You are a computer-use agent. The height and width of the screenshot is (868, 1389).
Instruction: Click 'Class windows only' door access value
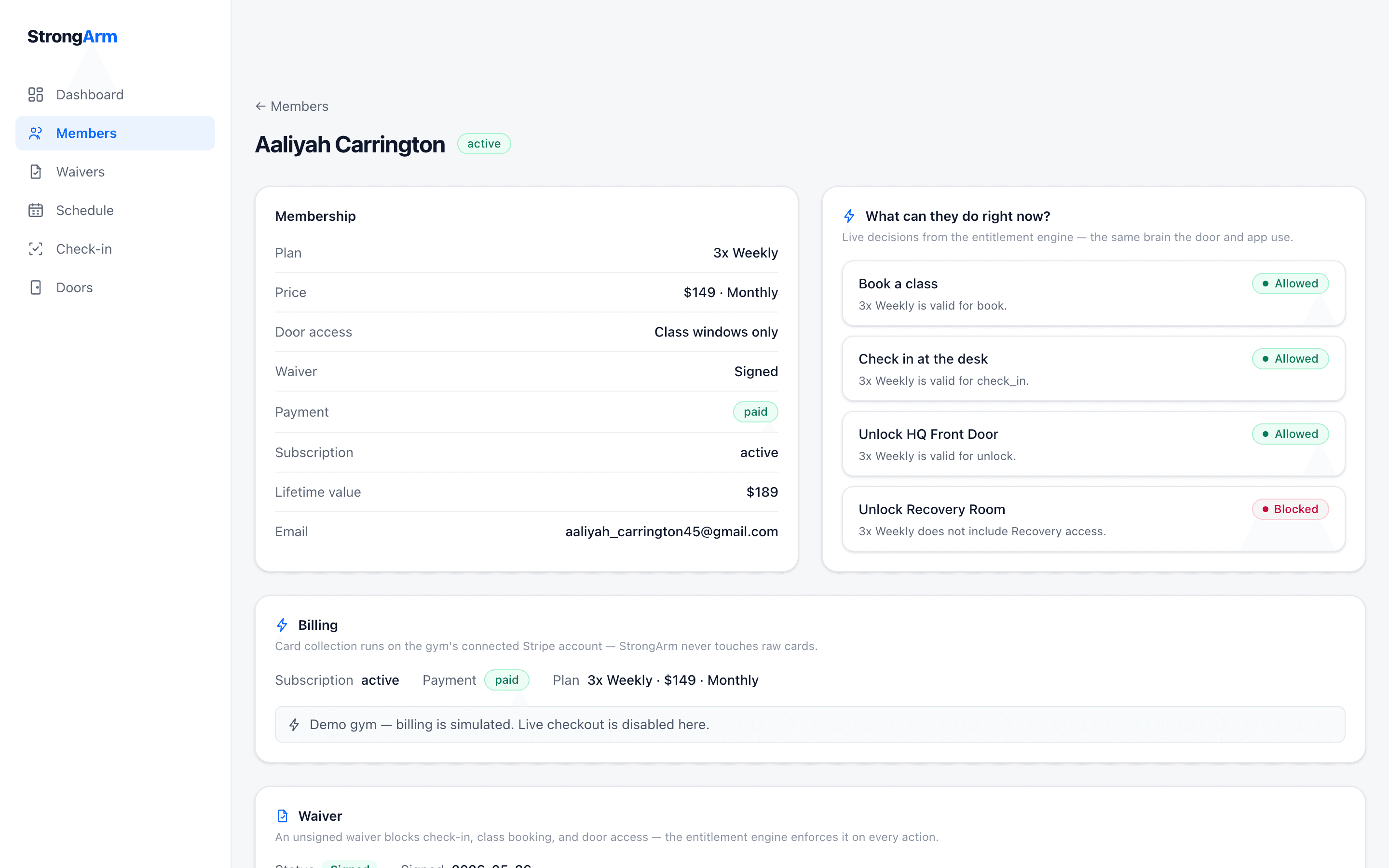[x=716, y=332]
